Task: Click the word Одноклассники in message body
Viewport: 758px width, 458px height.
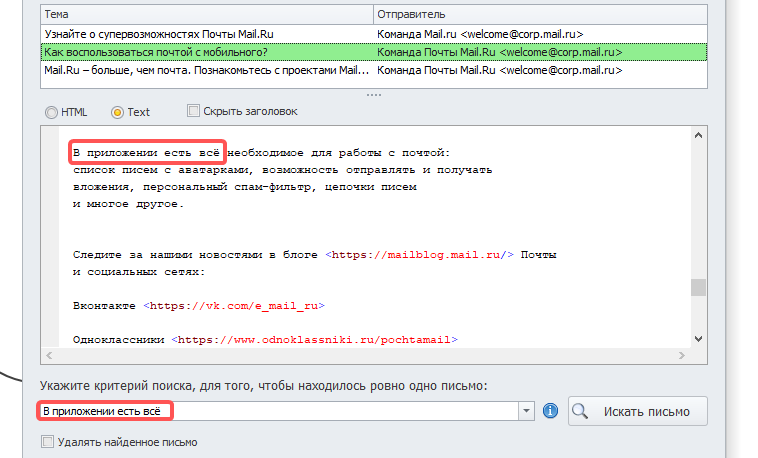Action: (x=118, y=340)
